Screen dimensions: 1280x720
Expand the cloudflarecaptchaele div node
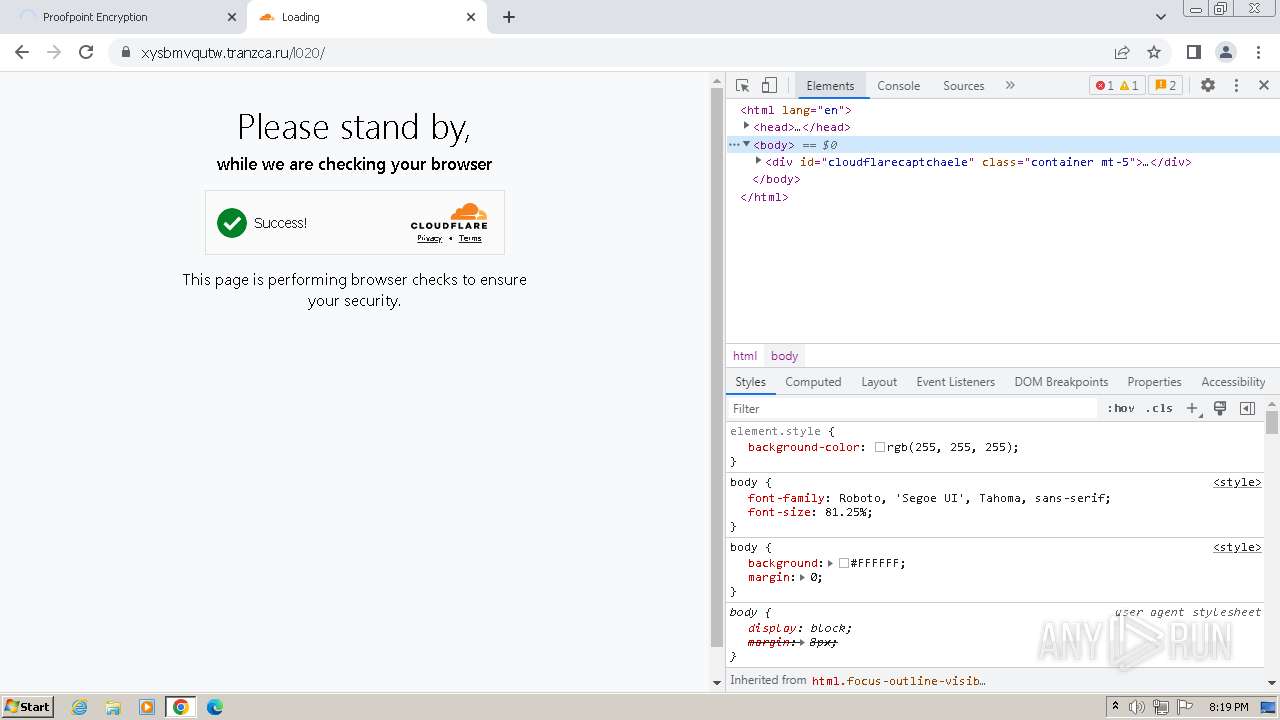point(758,161)
